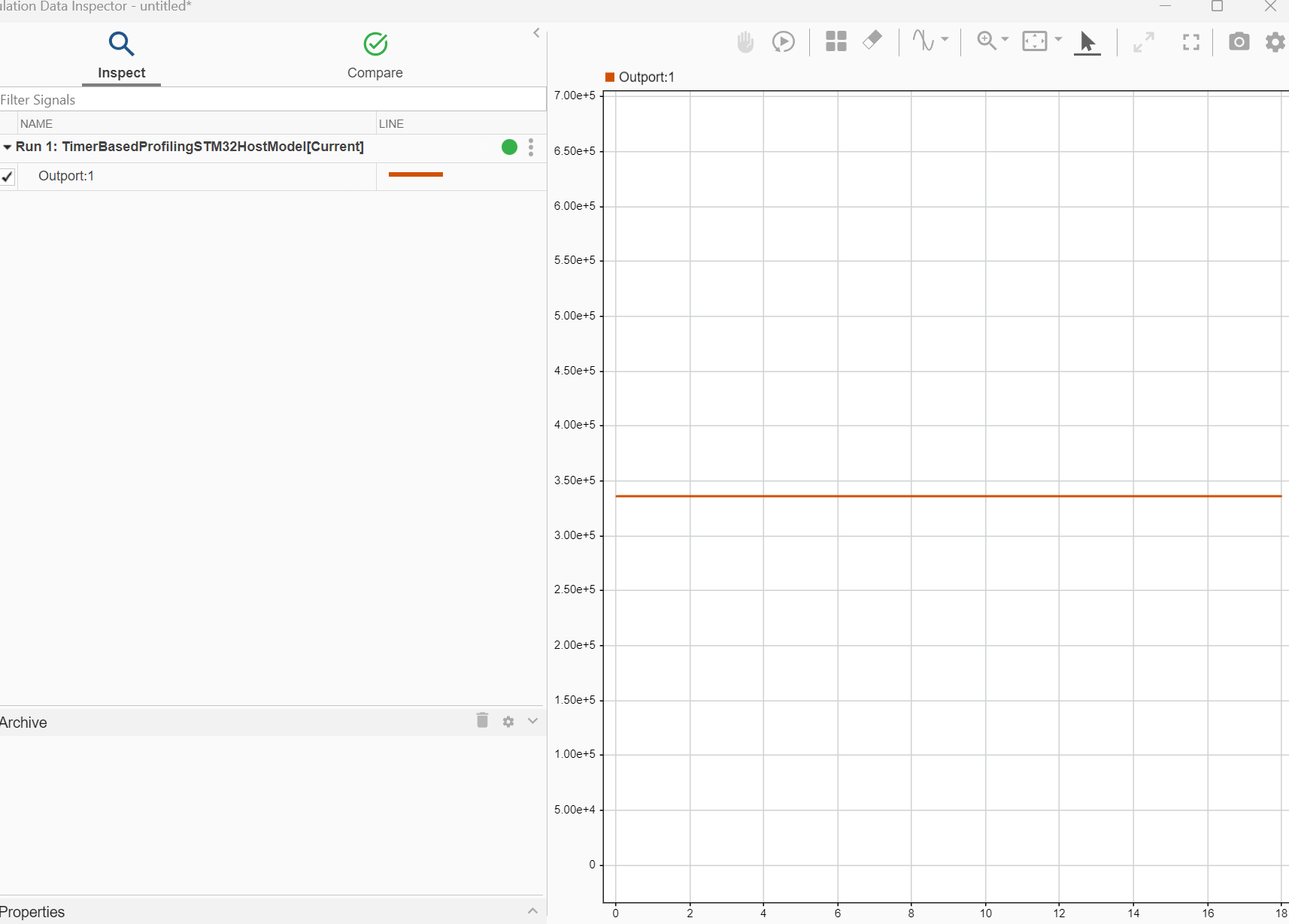Open the data cursor dropdown arrow
The width and height of the screenshot is (1289, 924).
945,39
